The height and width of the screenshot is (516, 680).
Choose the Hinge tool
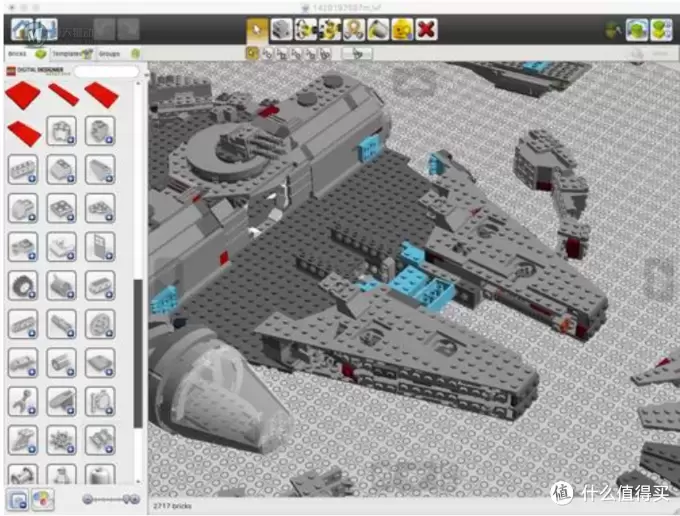[x=306, y=29]
